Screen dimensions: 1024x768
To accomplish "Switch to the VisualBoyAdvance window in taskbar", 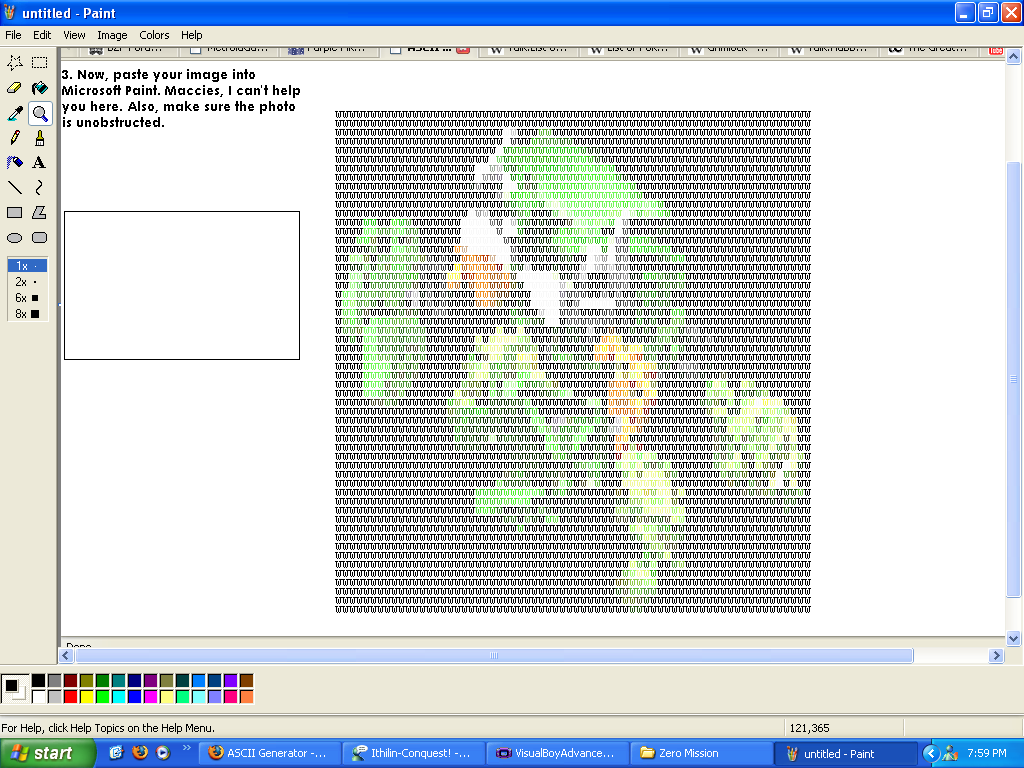I will [556, 753].
